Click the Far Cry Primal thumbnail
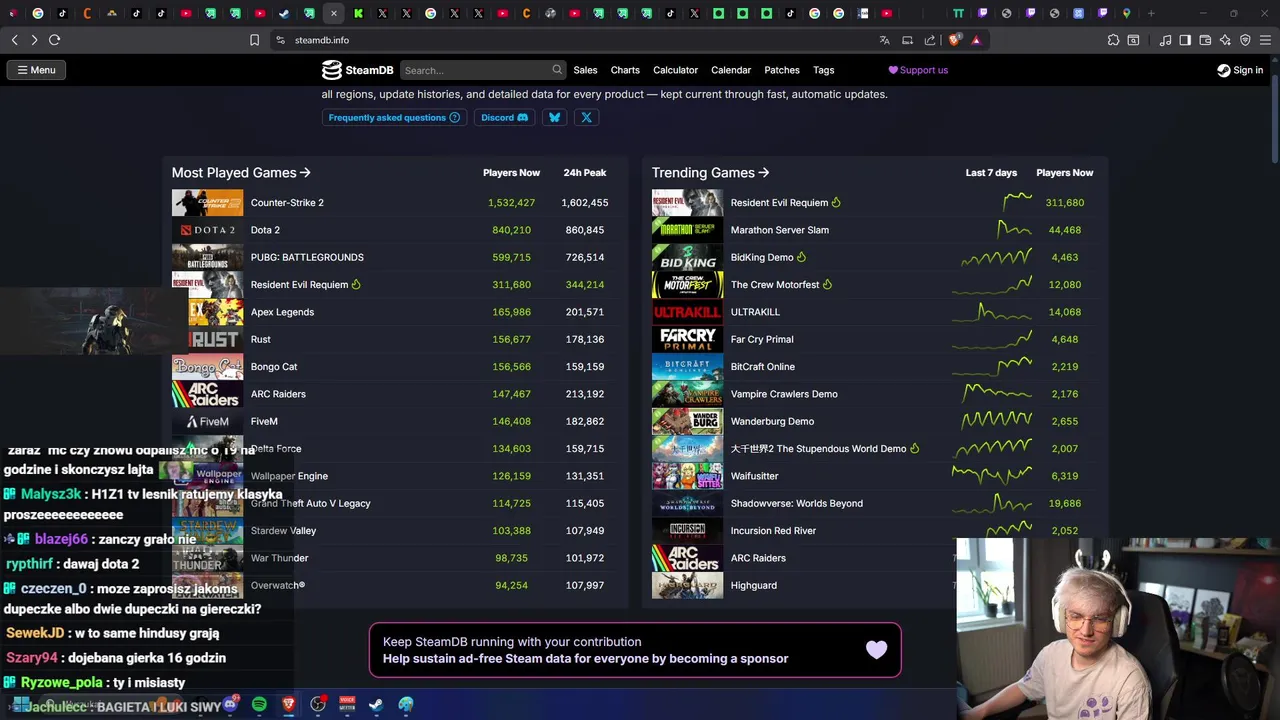The image size is (1280, 720). [x=687, y=339]
